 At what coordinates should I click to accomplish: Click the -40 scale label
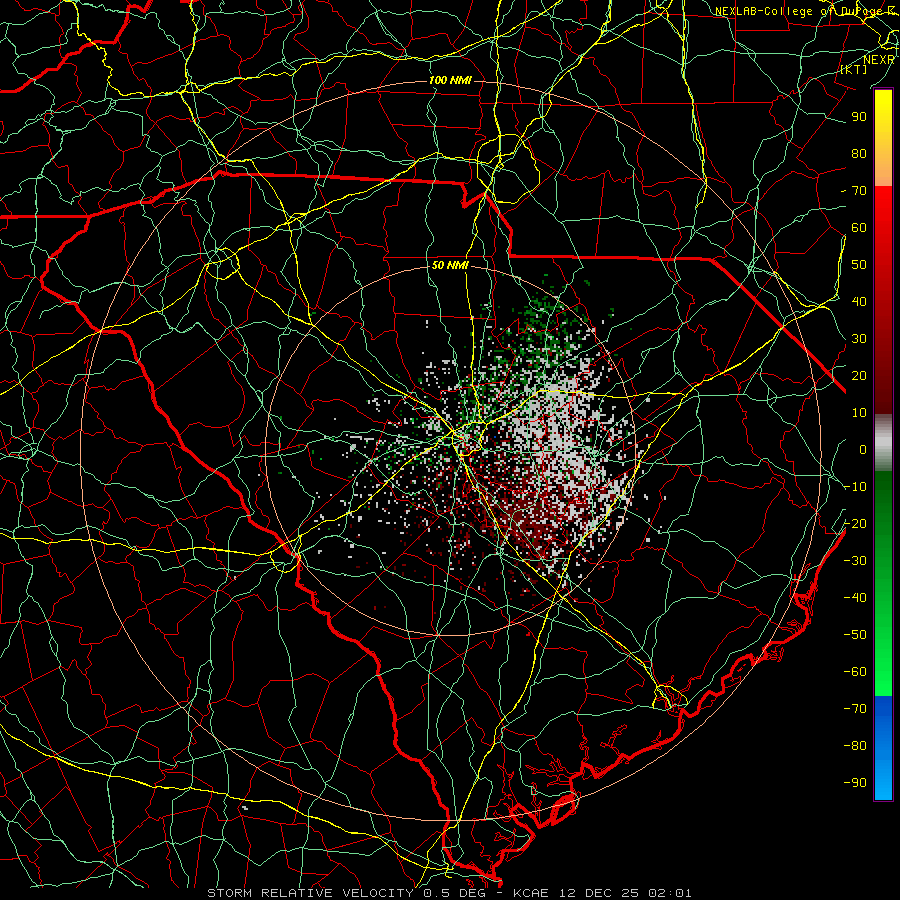click(x=856, y=598)
